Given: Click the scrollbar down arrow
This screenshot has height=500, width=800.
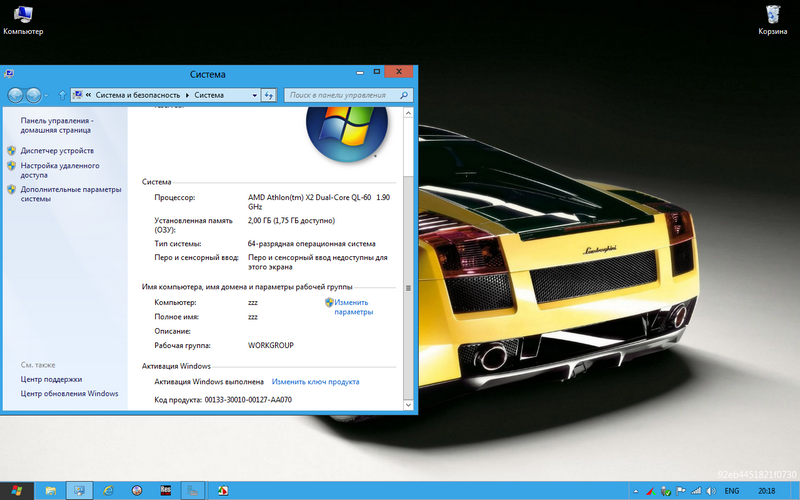Looking at the screenshot, I should coord(408,405).
